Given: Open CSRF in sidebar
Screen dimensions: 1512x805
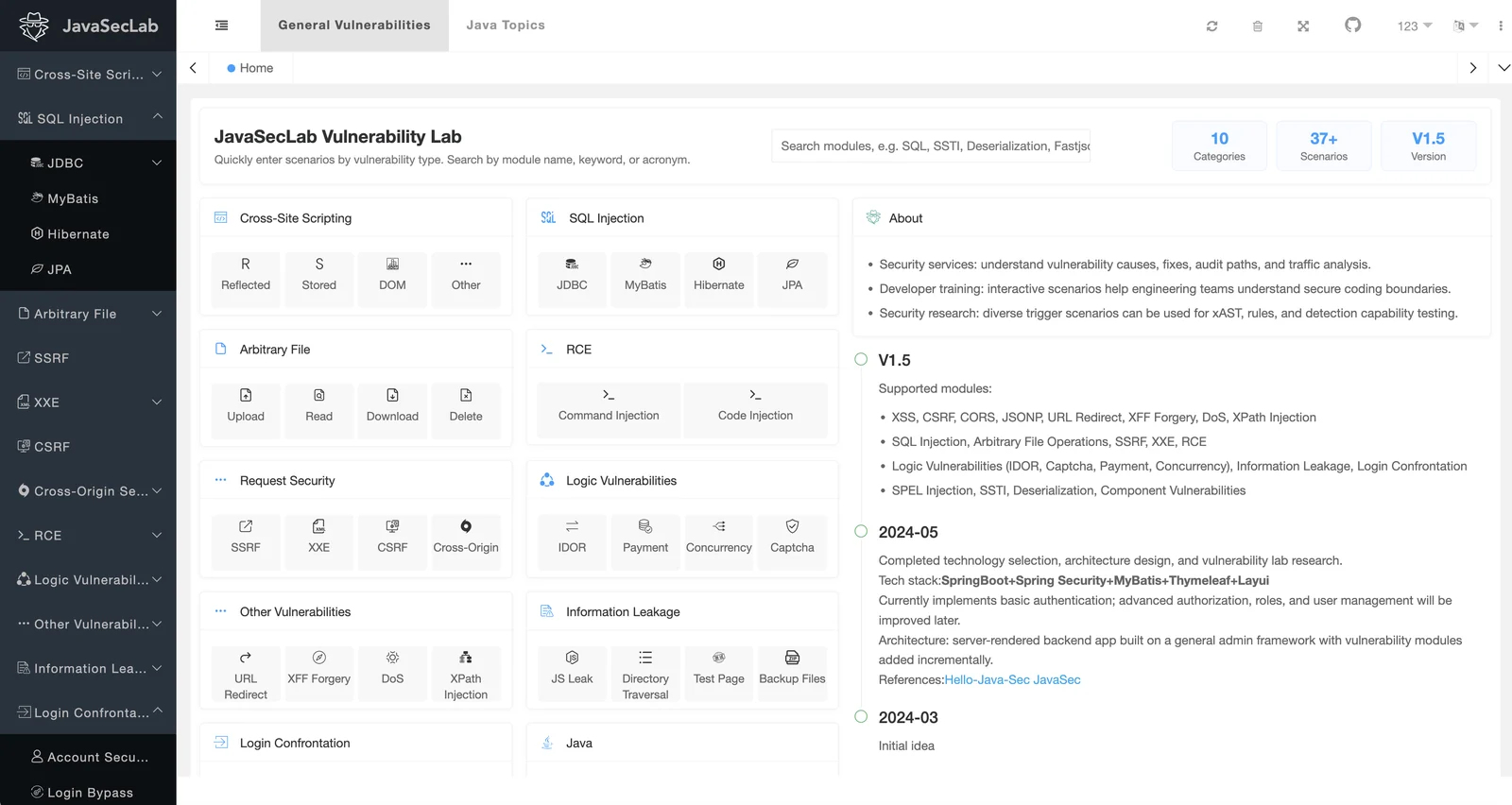Looking at the screenshot, I should [x=88, y=447].
